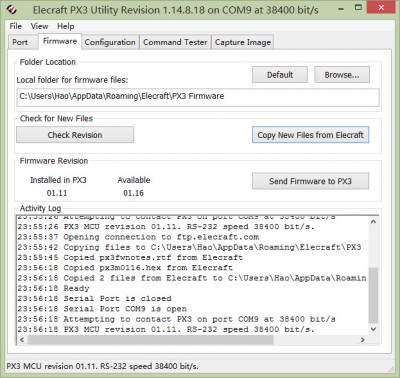Open the View menu

tap(39, 26)
